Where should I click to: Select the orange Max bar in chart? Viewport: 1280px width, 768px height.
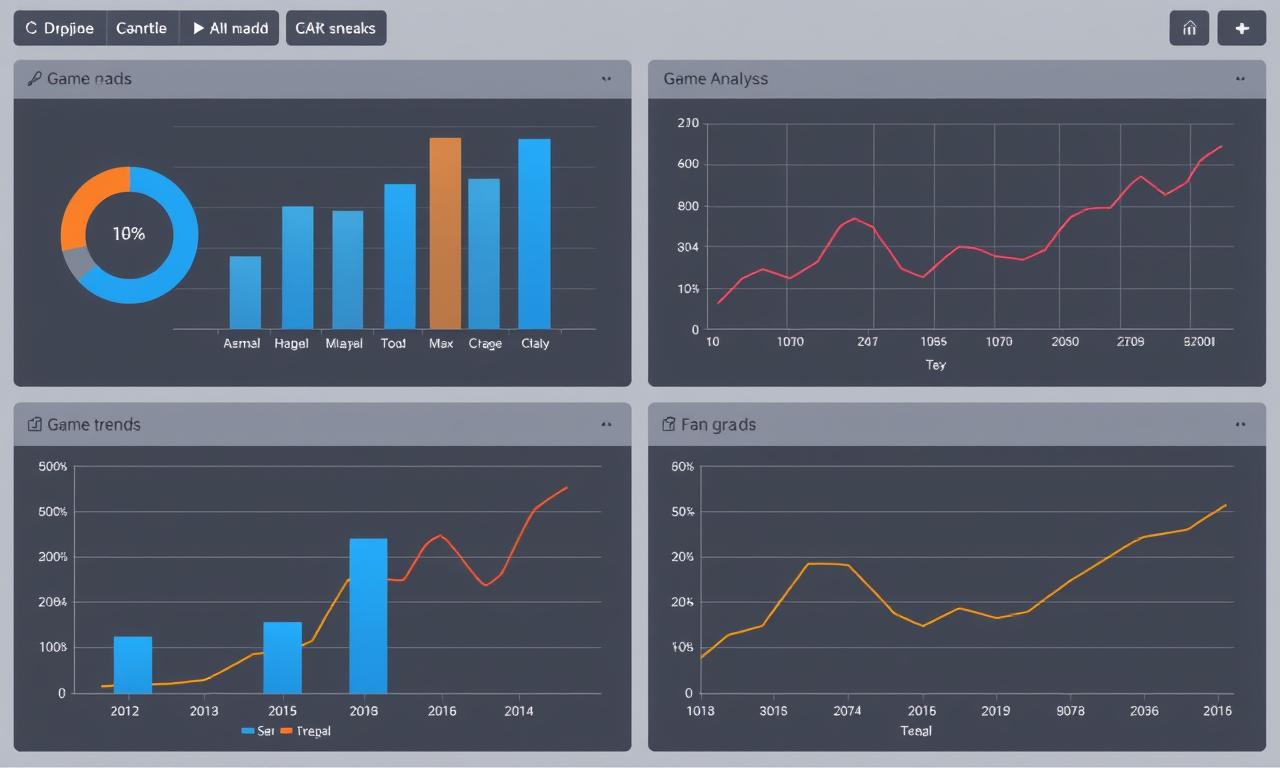coord(445,233)
